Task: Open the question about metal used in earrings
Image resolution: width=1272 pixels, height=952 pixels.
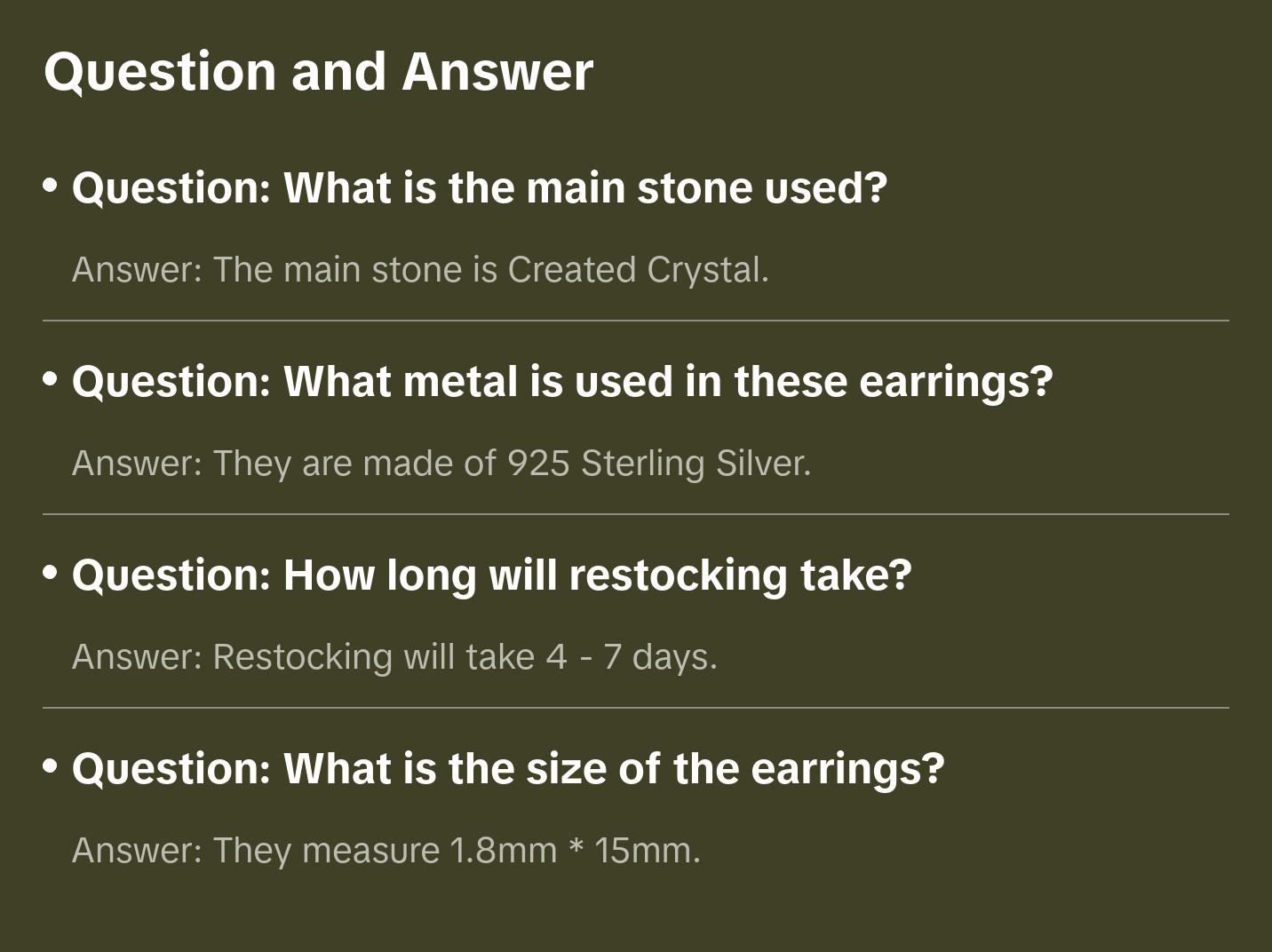Action: [x=562, y=381]
